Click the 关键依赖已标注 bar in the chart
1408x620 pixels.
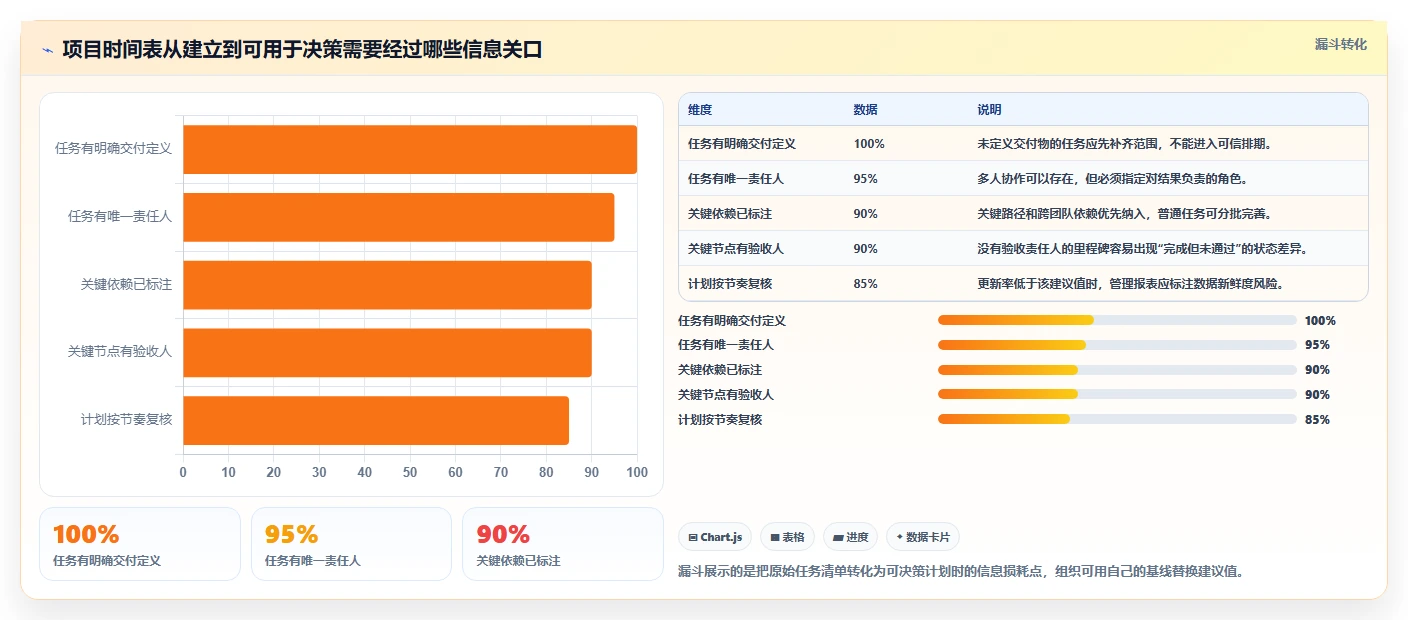tap(387, 285)
